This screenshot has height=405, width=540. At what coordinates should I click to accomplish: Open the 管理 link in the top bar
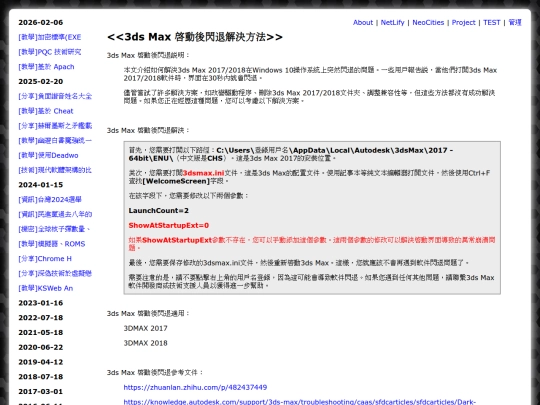(515, 22)
